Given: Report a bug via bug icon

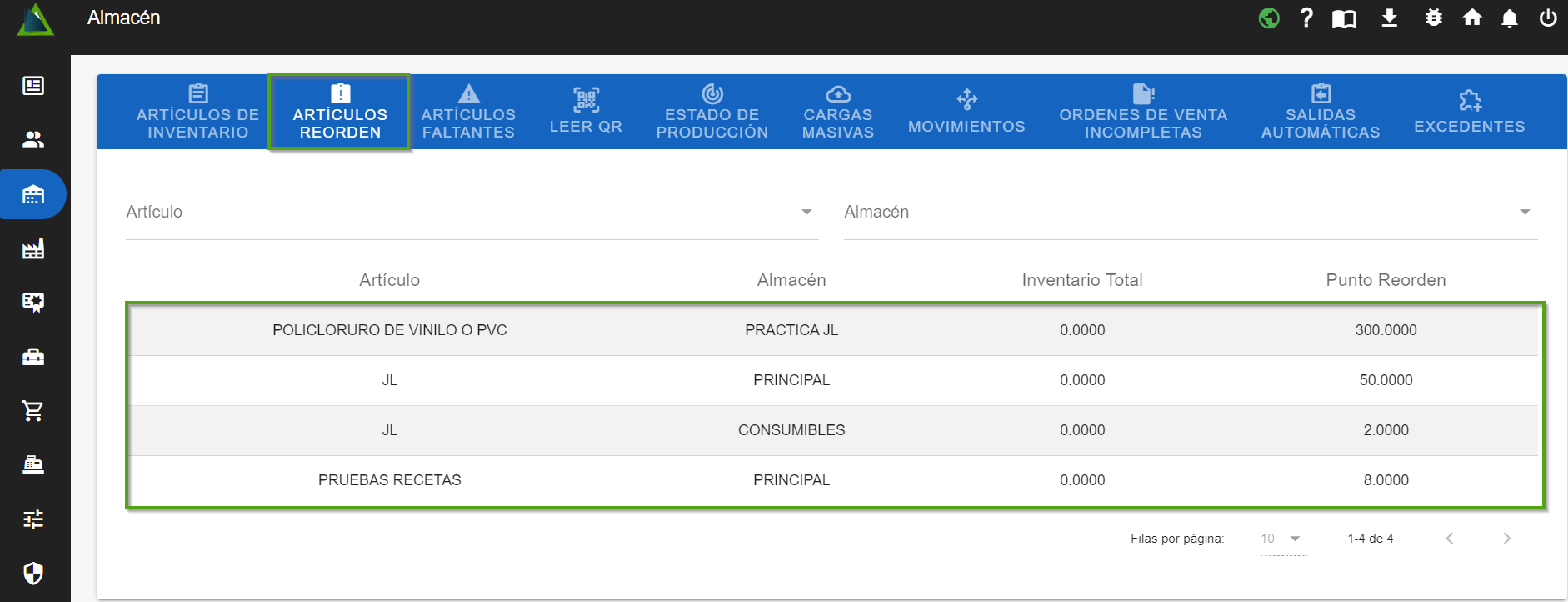Looking at the screenshot, I should (x=1433, y=18).
